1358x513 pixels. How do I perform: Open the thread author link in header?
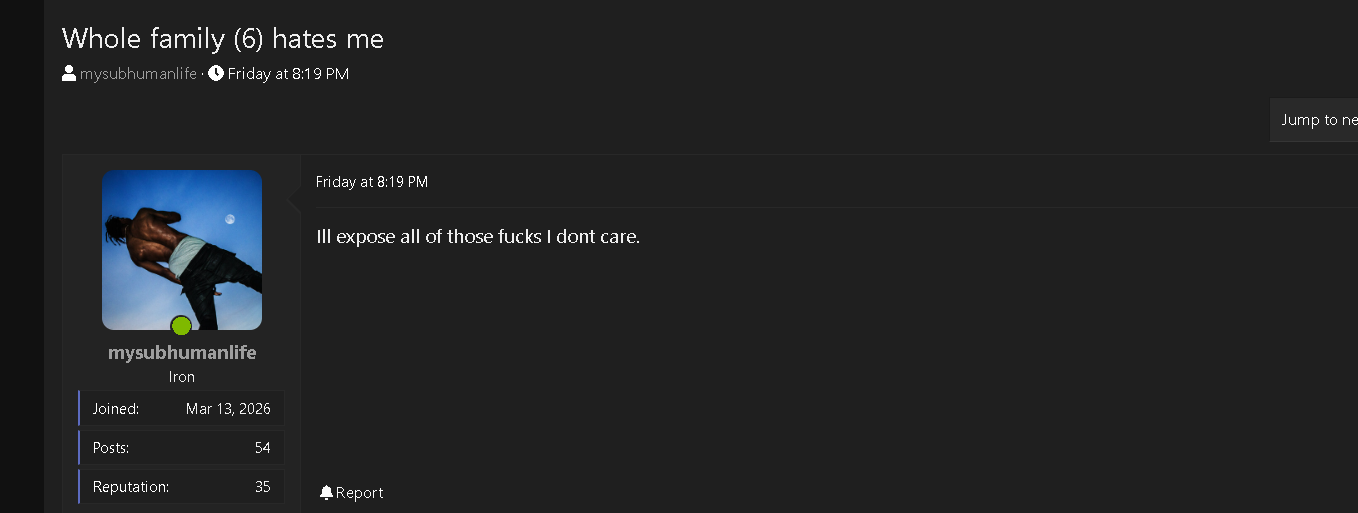tap(138, 73)
